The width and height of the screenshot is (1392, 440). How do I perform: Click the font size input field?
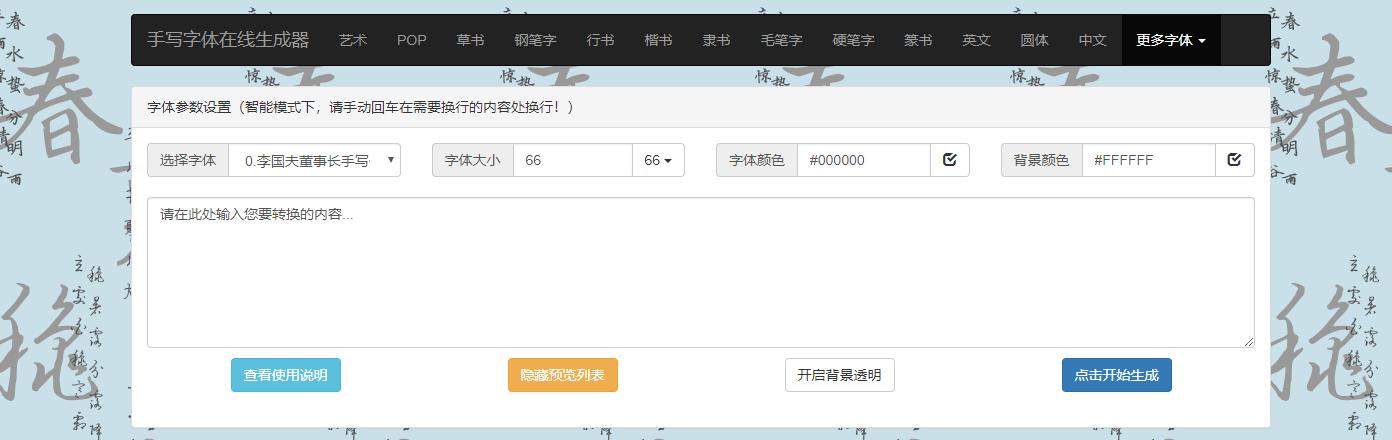(x=573, y=160)
